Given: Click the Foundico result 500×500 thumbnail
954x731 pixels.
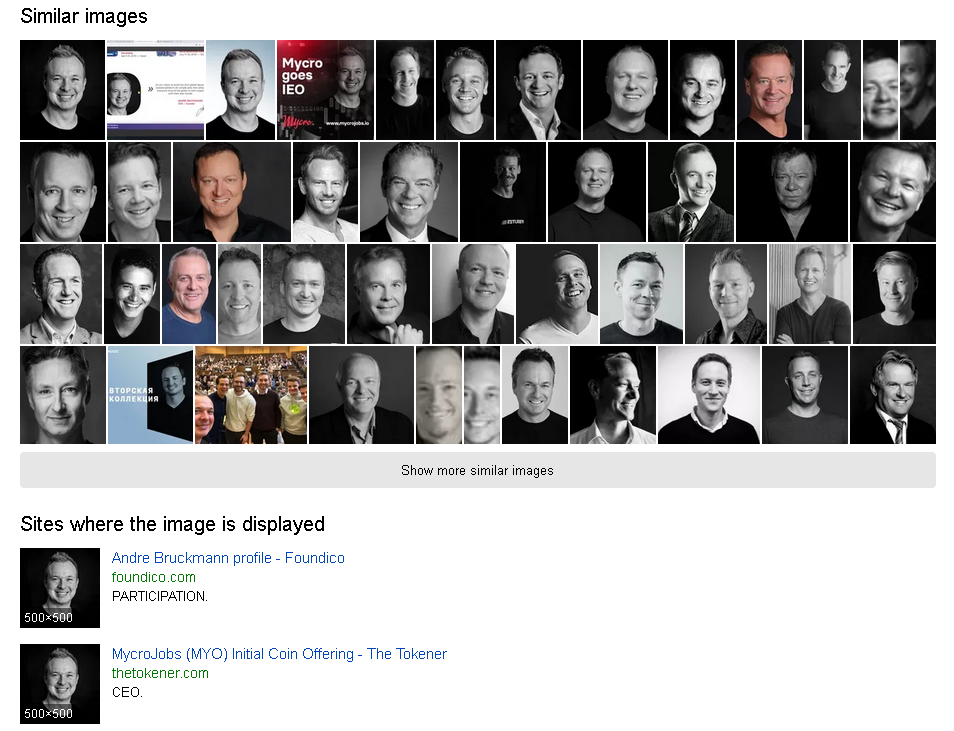Looking at the screenshot, I should tap(60, 588).
